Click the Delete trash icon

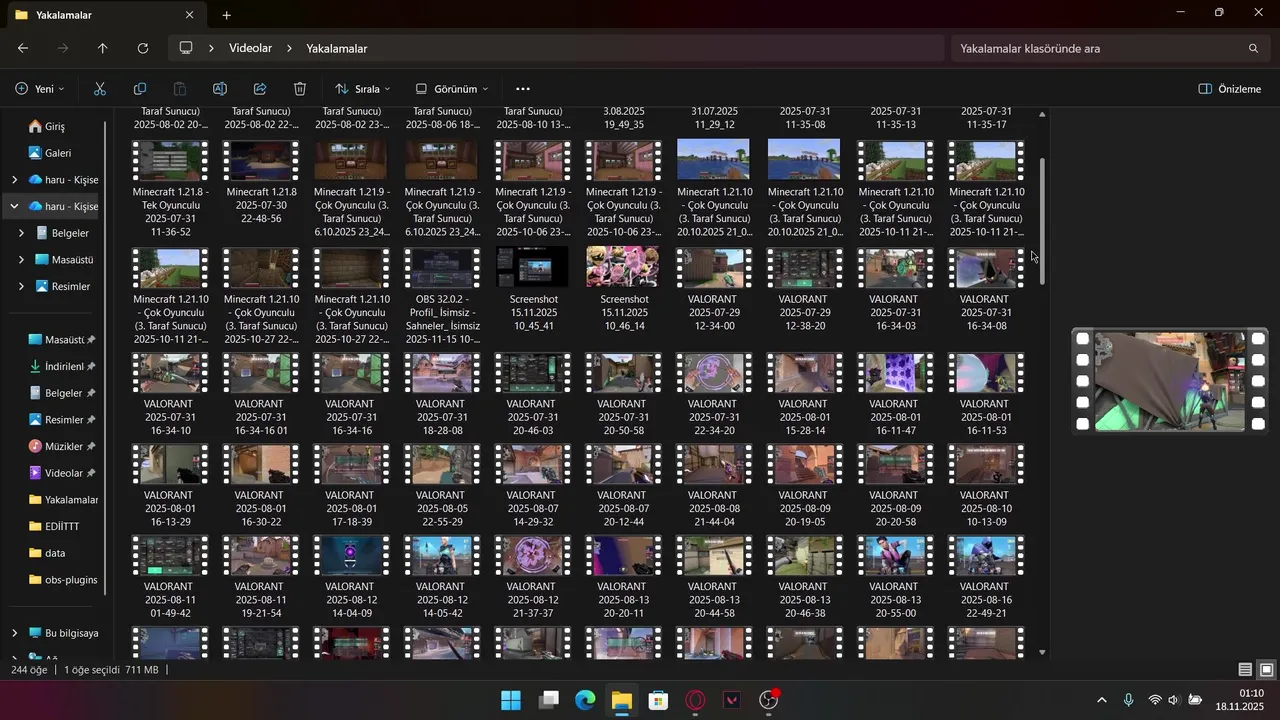[x=300, y=89]
